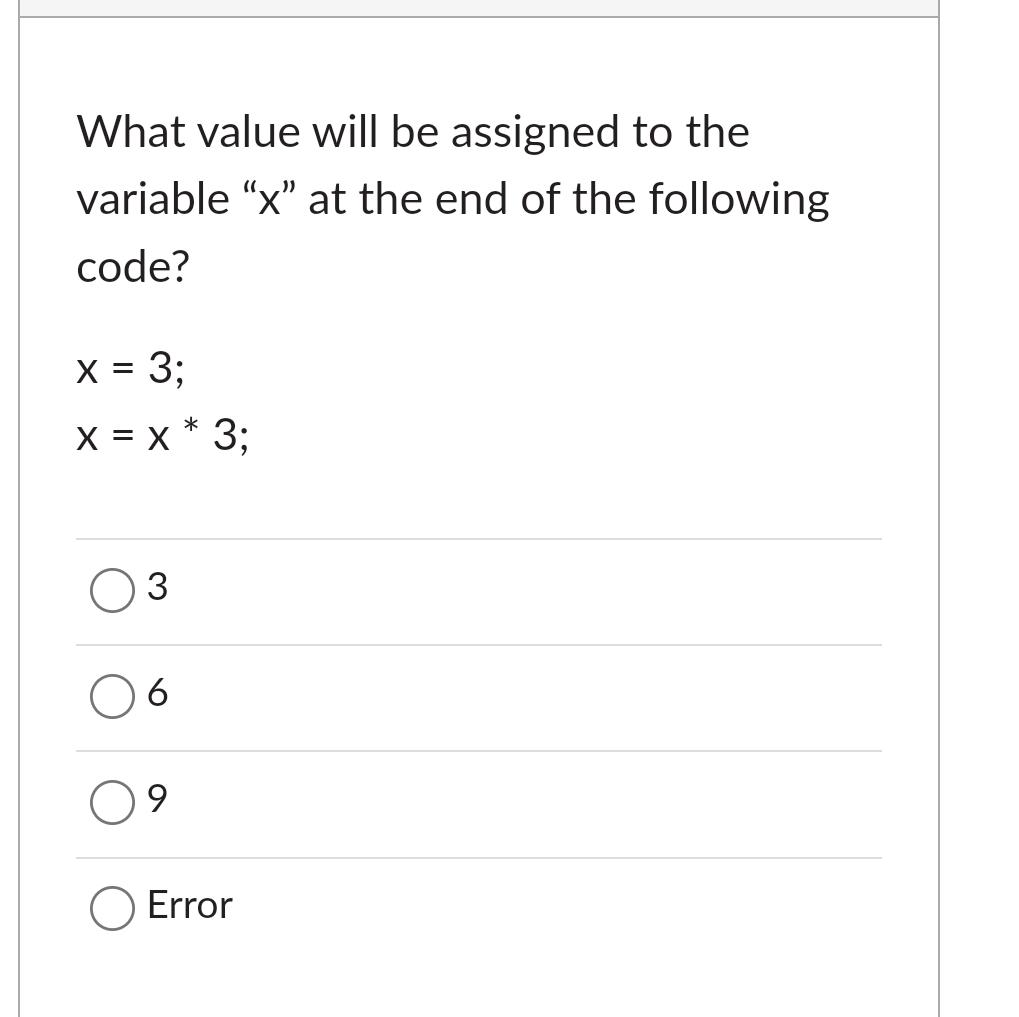The width and height of the screenshot is (1019, 1017).
Task: Click the divider above the answer list
Action: 480,538
